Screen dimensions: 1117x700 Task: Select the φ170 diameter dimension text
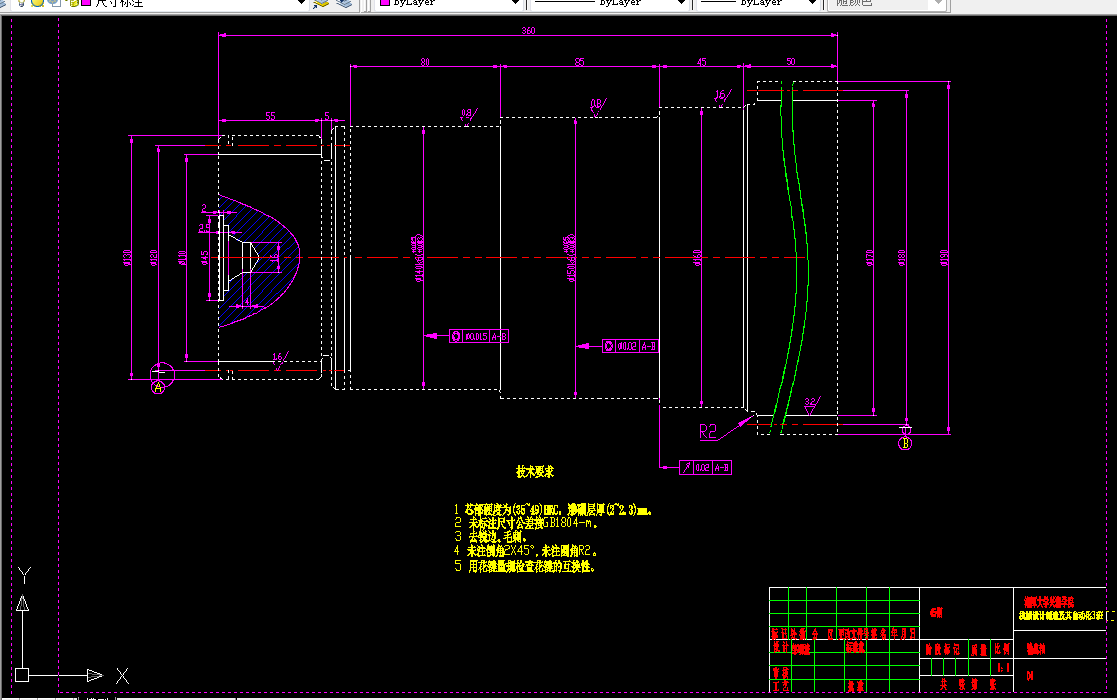click(870, 257)
